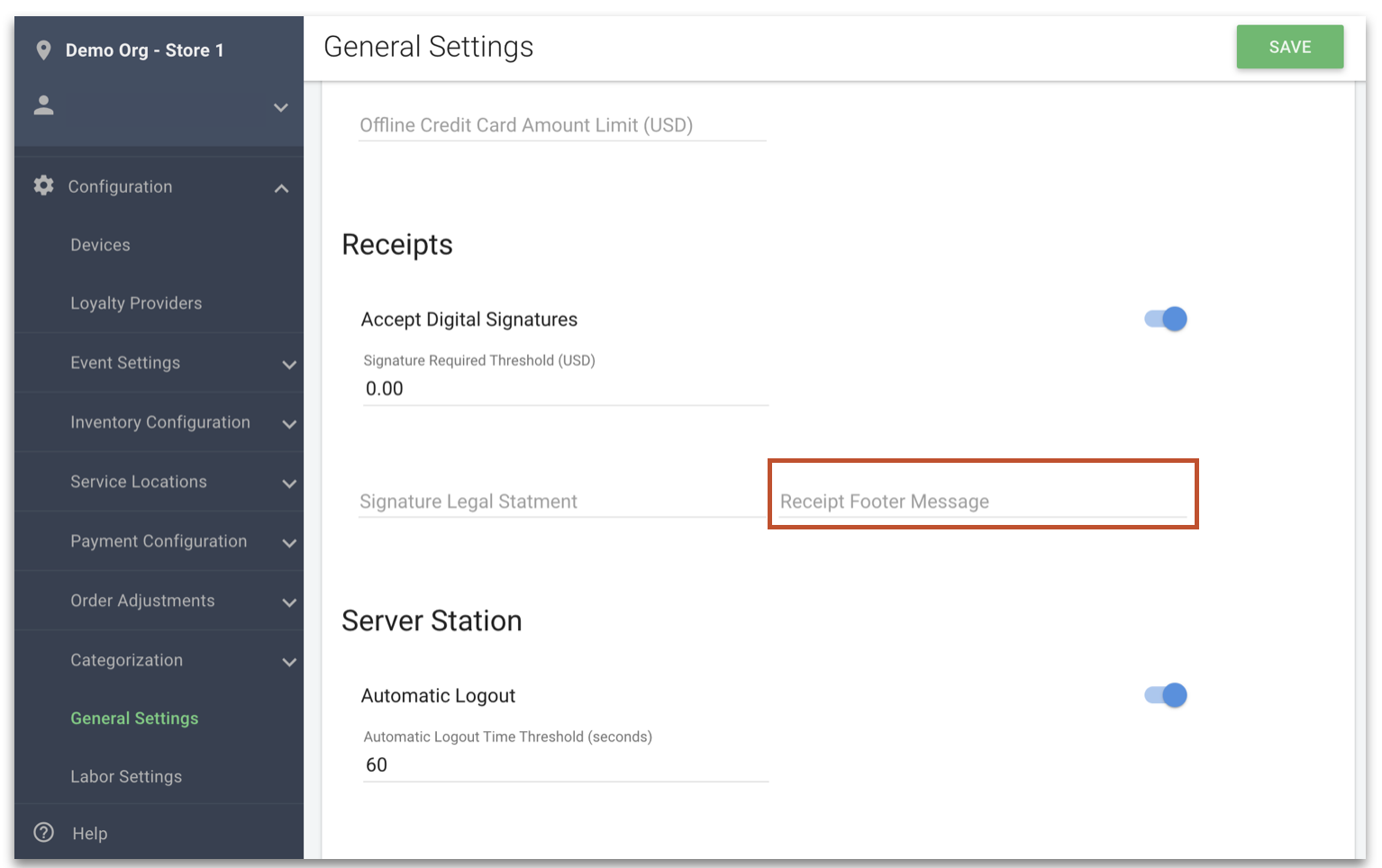Click the Configuration gear icon
Viewport: 1382px width, 868px height.
tap(43, 185)
